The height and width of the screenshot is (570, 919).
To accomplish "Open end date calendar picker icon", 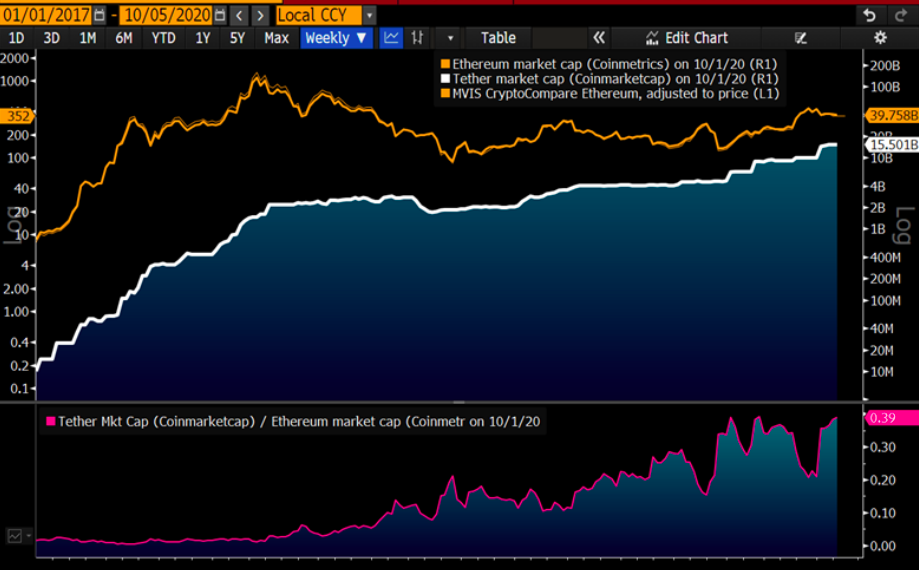I will point(219,15).
